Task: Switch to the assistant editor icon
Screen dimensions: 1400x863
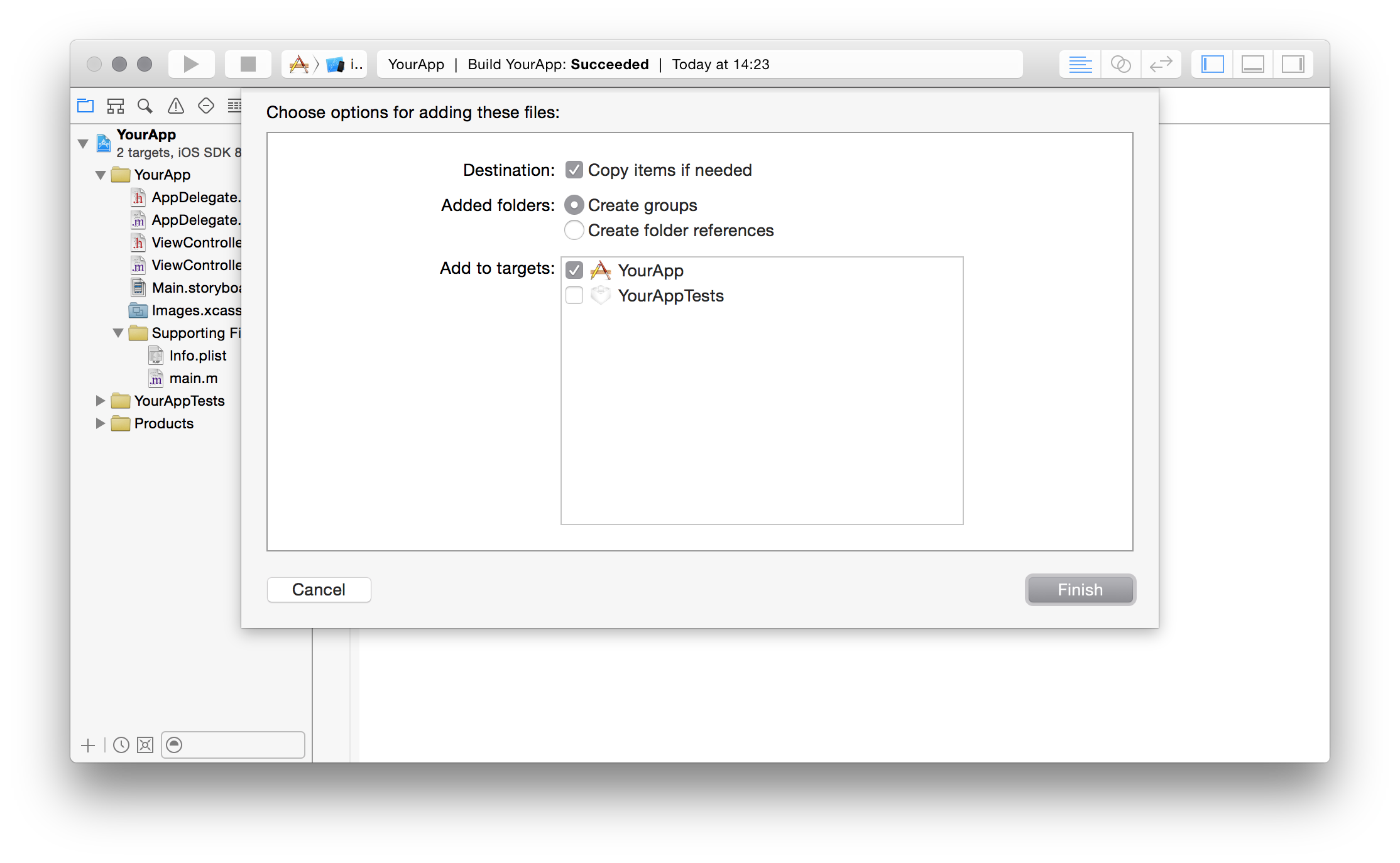Action: coord(1120,64)
